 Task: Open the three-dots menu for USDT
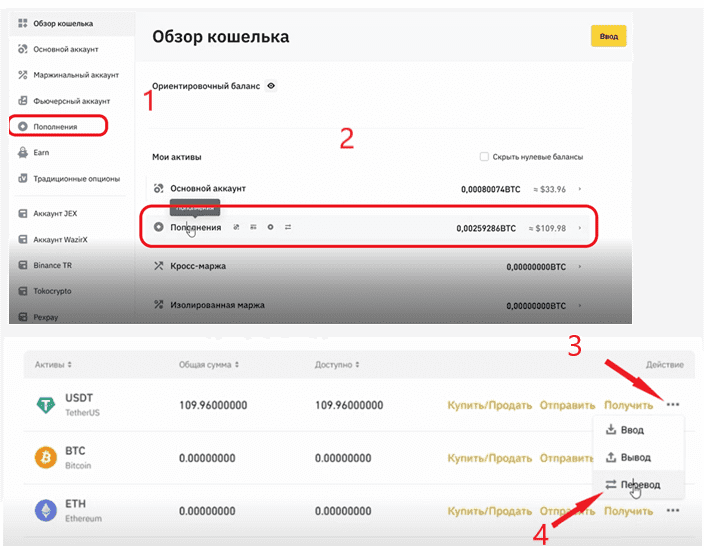673,405
